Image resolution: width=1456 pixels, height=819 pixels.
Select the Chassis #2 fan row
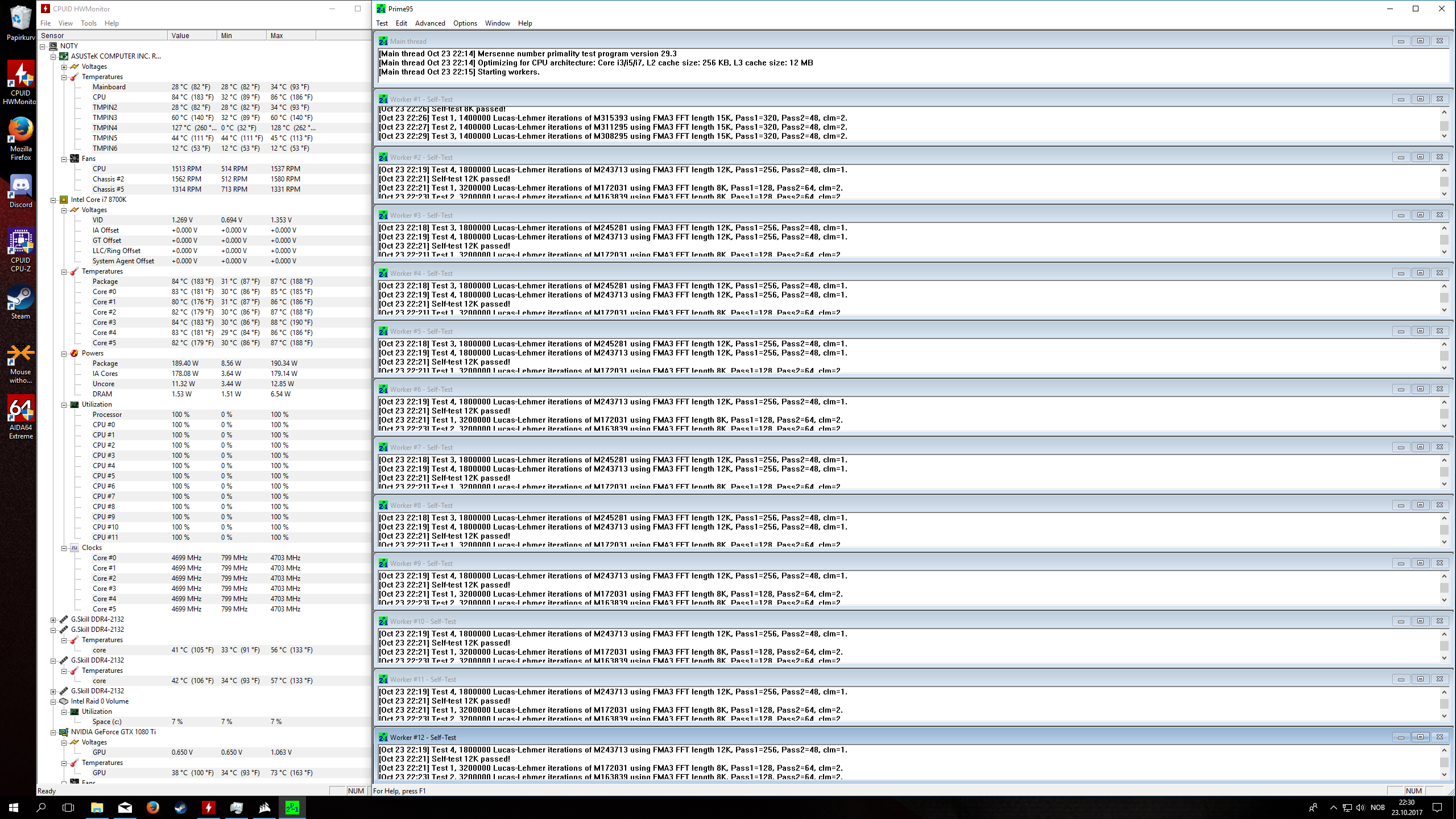tap(204, 179)
